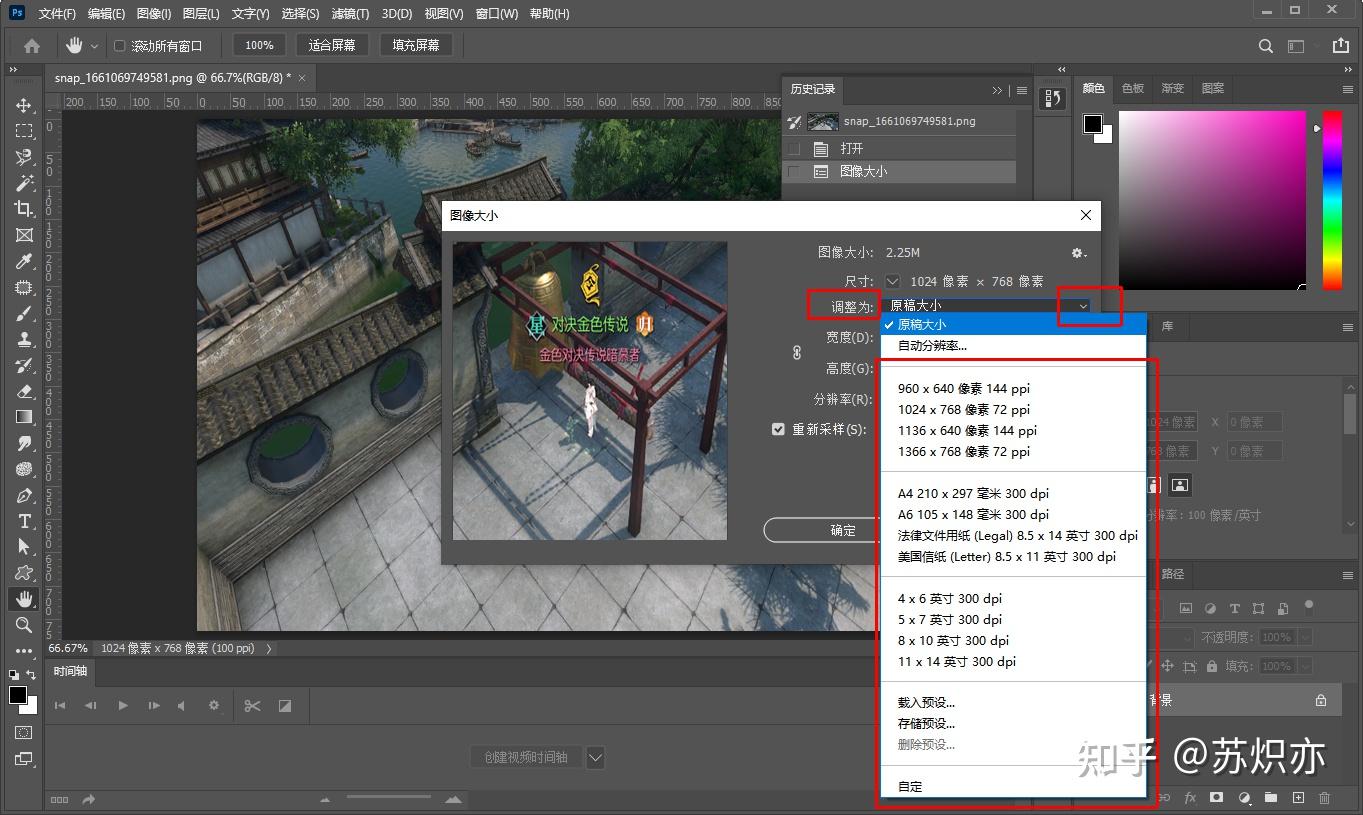Select the Pen tool
Viewport: 1363px width, 815px height.
[24, 495]
